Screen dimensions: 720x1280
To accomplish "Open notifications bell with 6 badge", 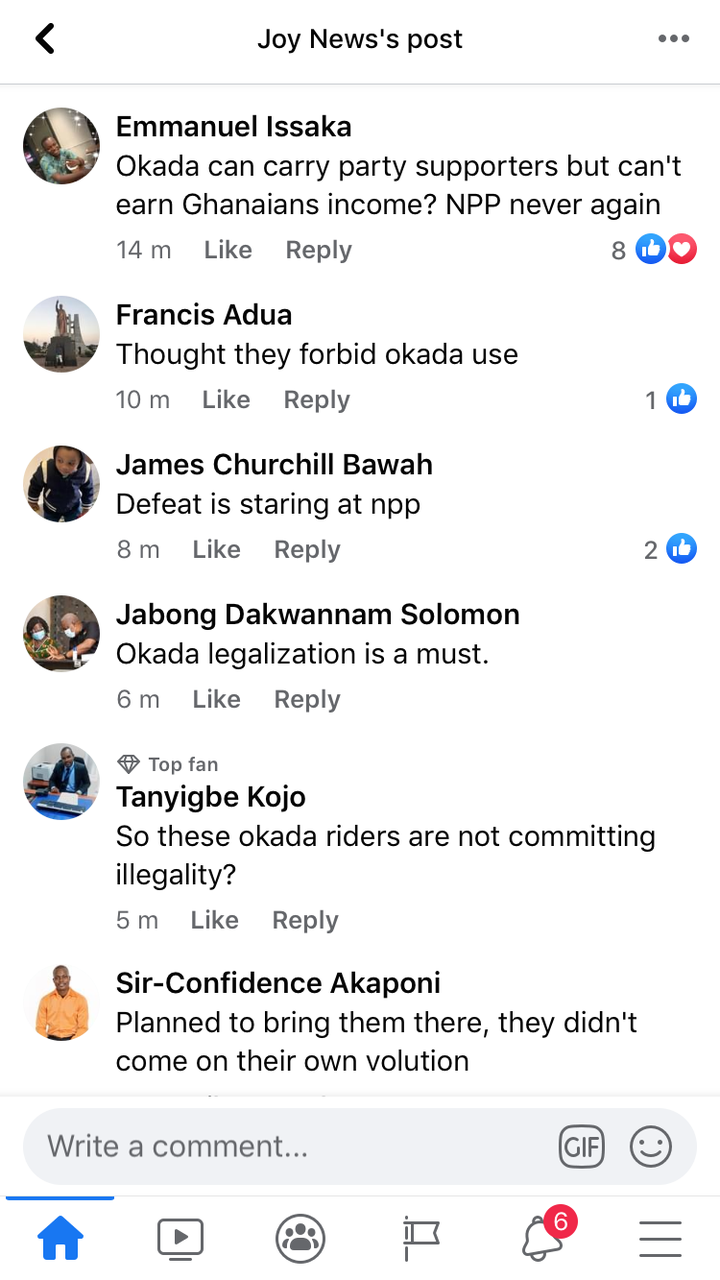I will pyautogui.click(x=541, y=1240).
